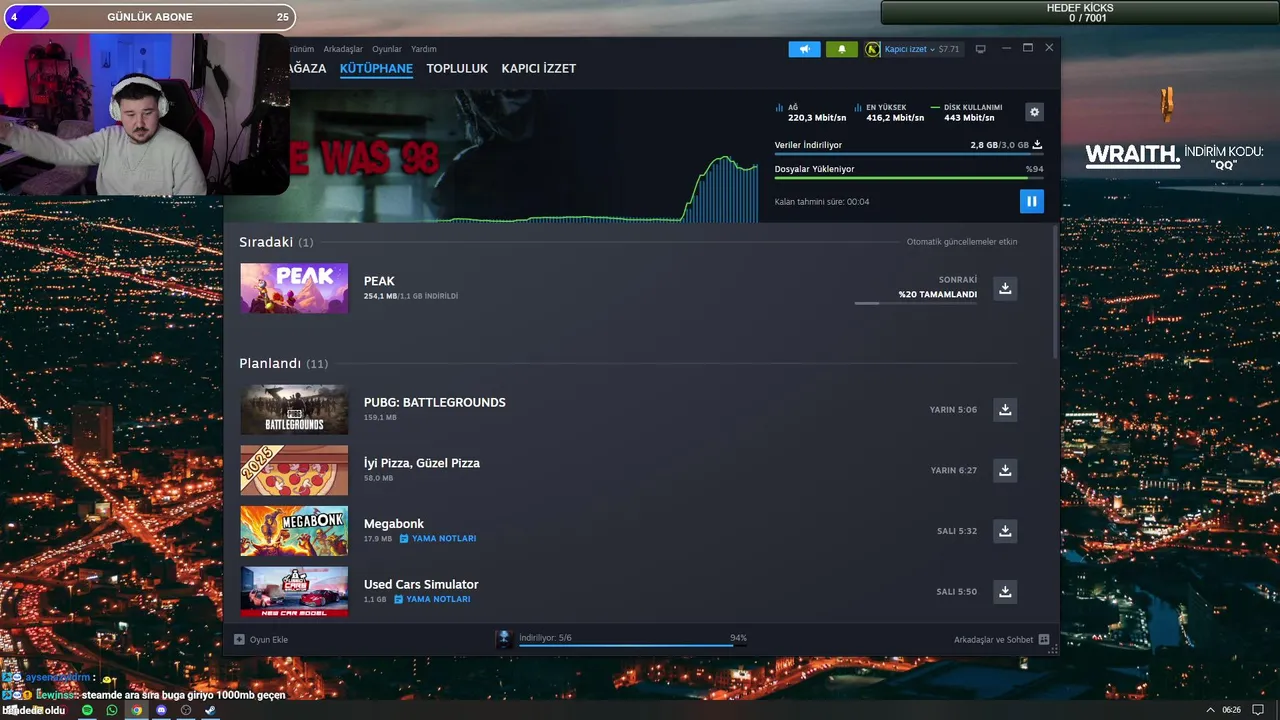This screenshot has width=1280, height=720.
Task: Click the DİSK KULLANIMI stat
Action: tap(967, 112)
